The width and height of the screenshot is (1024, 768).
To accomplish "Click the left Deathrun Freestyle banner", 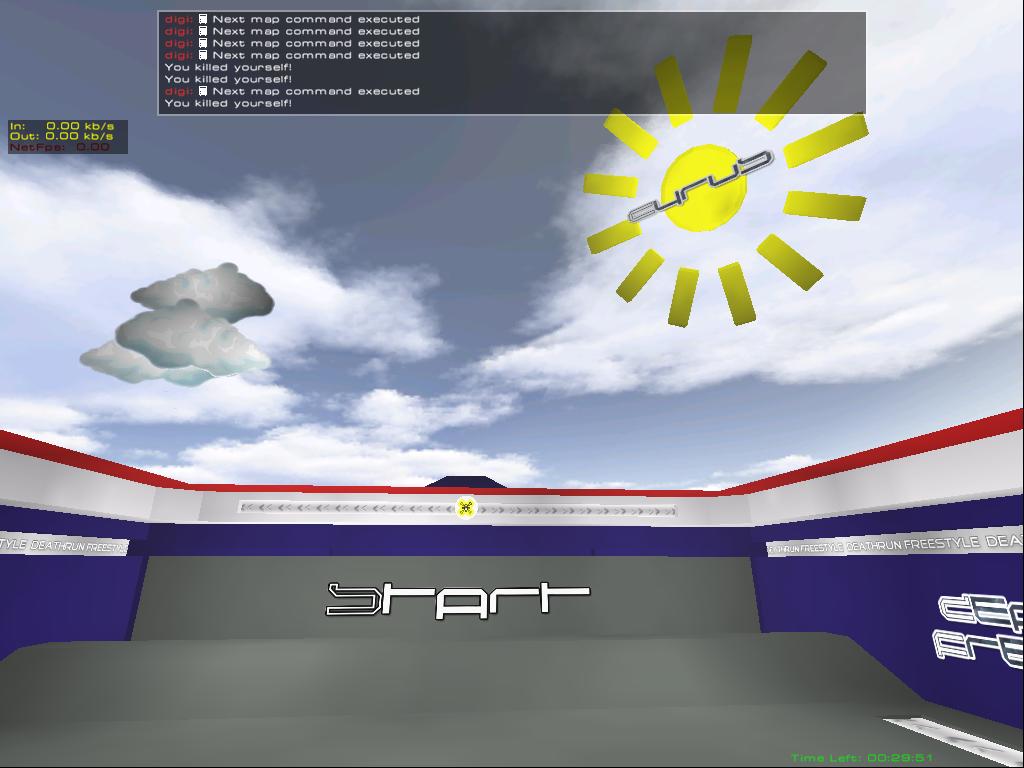I will point(63,545).
